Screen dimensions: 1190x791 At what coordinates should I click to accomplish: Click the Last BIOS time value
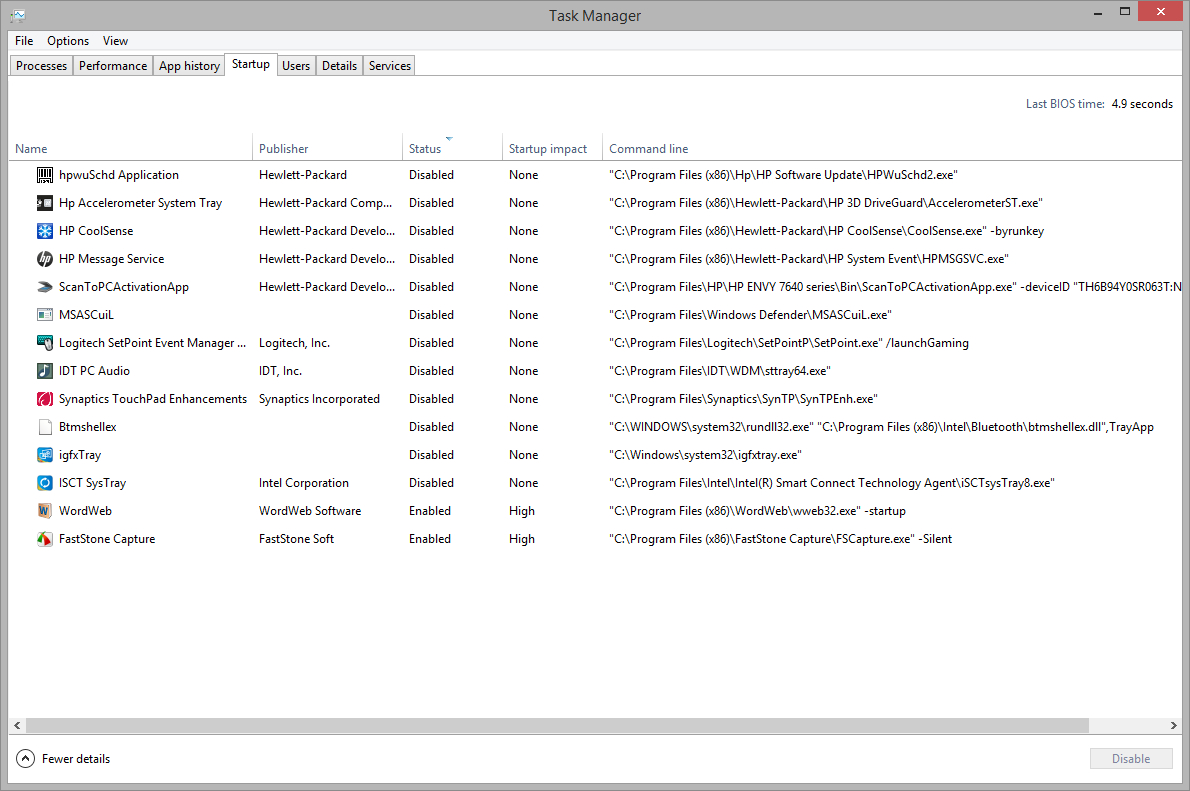(1142, 104)
